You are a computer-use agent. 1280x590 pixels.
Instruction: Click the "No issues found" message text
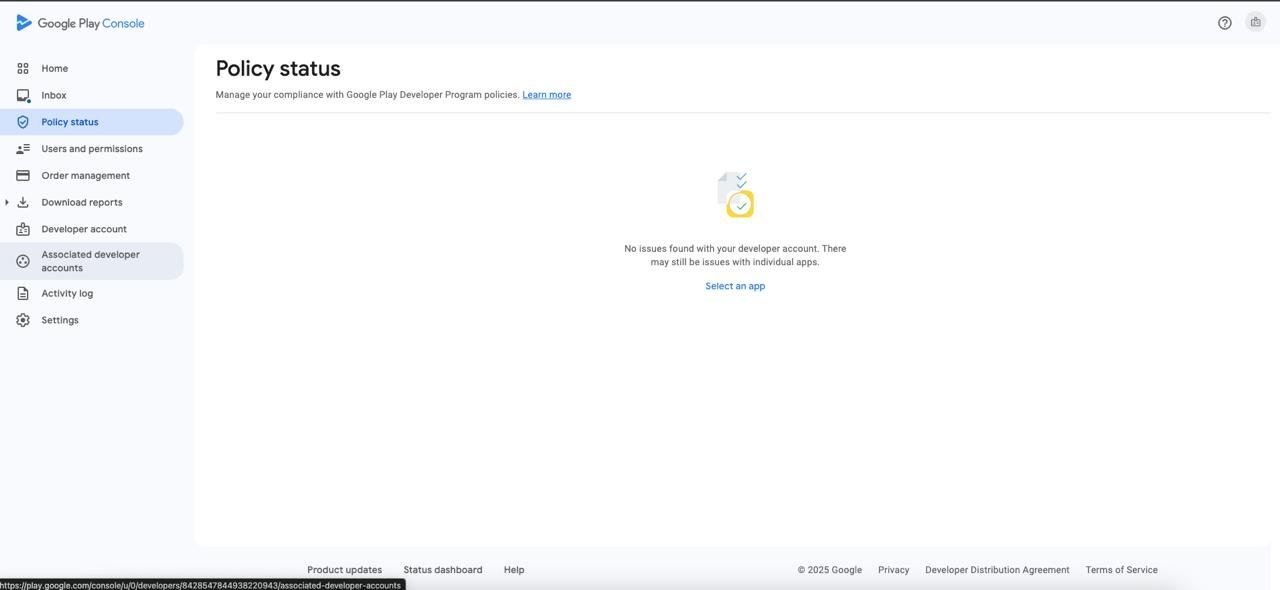pyautogui.click(x=735, y=255)
